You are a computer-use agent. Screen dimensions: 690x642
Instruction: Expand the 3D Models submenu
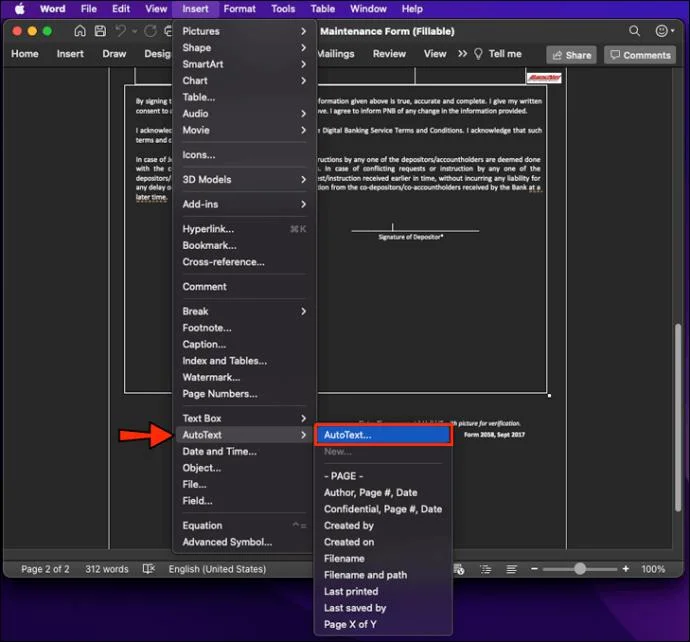click(x=244, y=180)
